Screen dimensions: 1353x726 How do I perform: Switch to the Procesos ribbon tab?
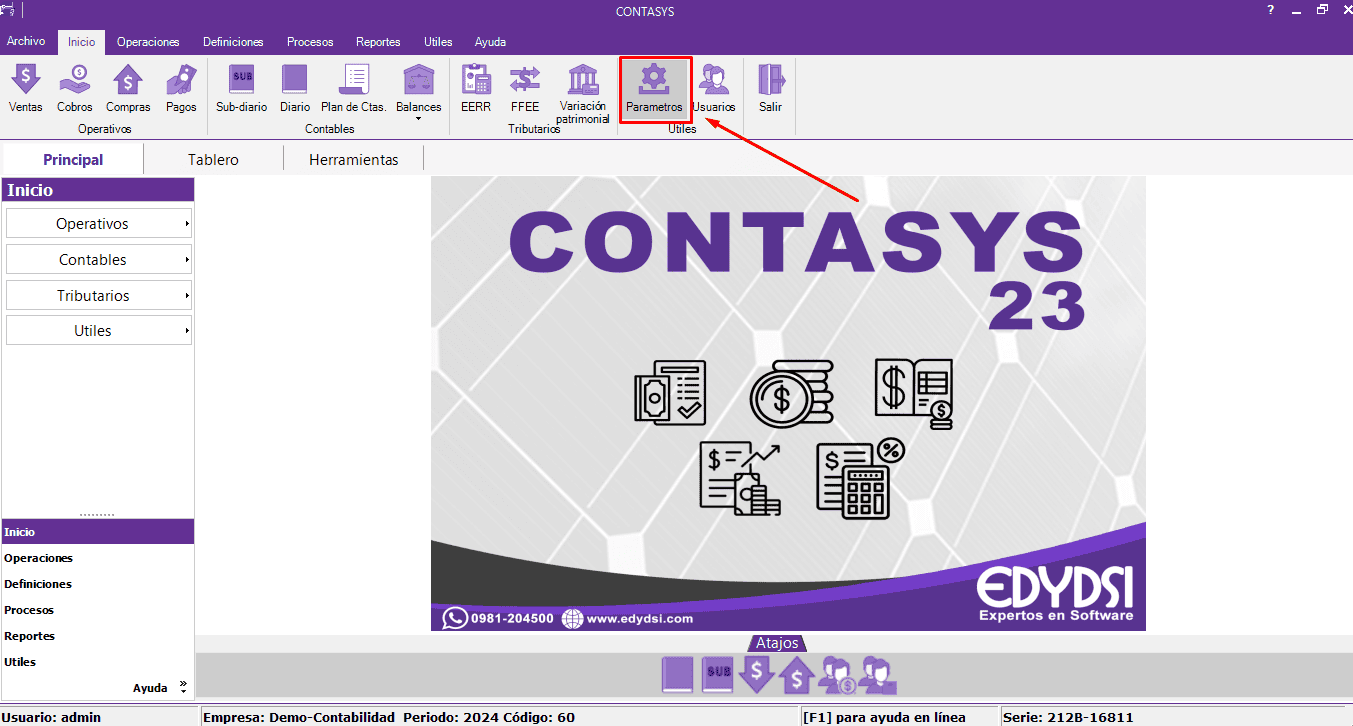click(x=310, y=42)
